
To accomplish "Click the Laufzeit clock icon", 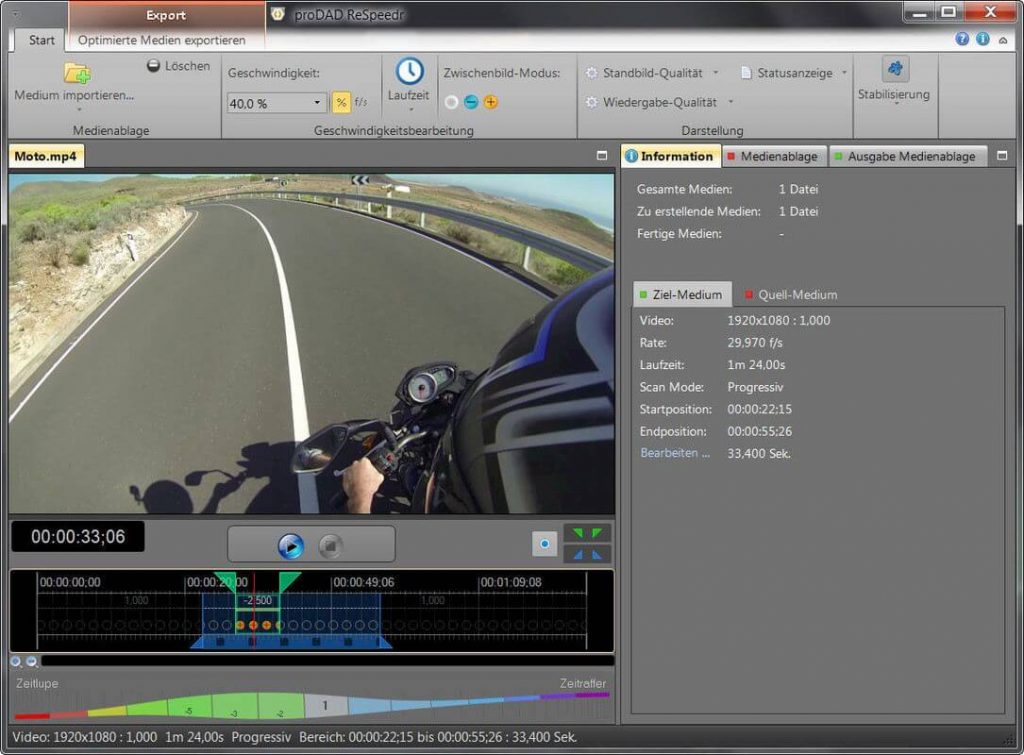I will tap(410, 72).
